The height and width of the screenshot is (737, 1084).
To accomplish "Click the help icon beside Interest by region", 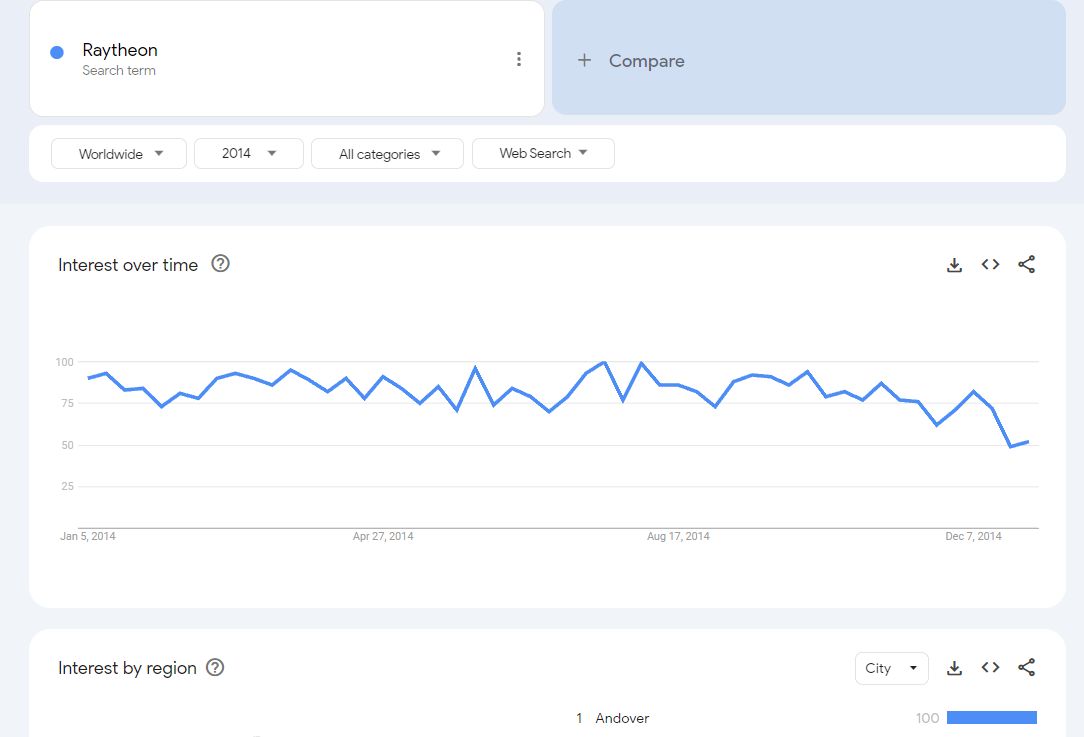I will click(215, 668).
